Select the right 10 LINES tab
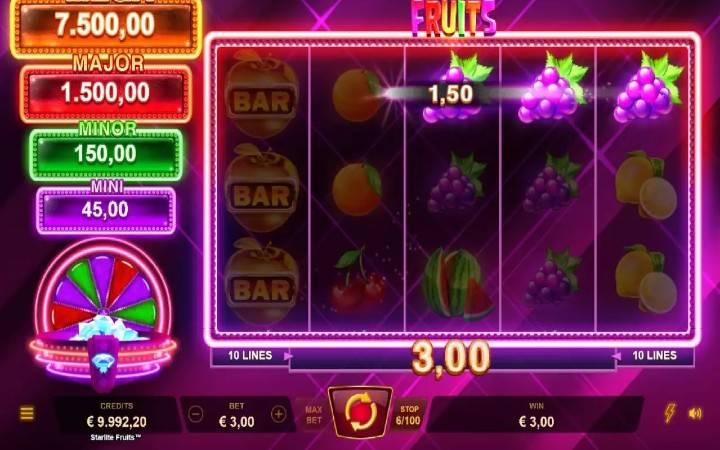The image size is (720, 450). point(655,355)
